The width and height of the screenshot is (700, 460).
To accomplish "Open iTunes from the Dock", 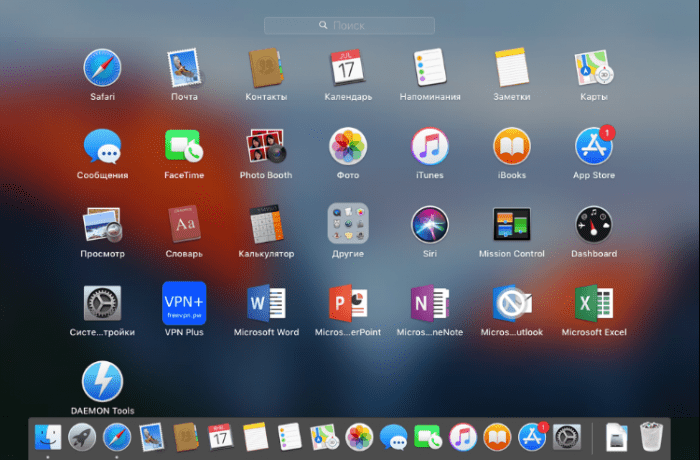I will [462, 437].
